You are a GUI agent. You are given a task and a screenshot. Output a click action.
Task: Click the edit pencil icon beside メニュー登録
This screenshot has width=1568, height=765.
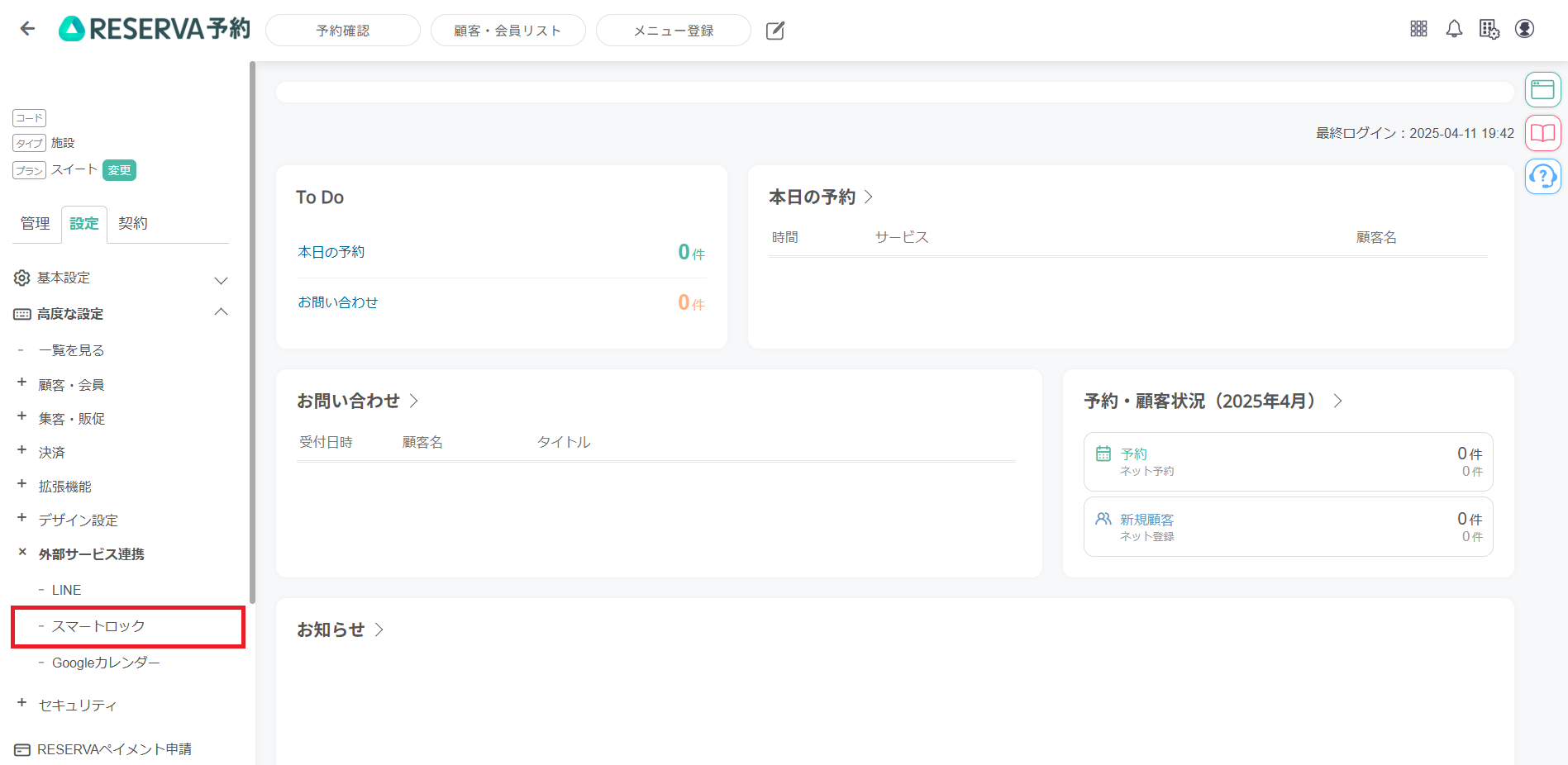click(x=774, y=31)
